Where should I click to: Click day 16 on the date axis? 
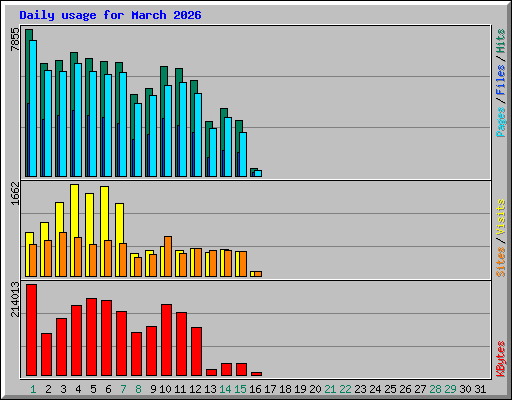tap(255, 389)
